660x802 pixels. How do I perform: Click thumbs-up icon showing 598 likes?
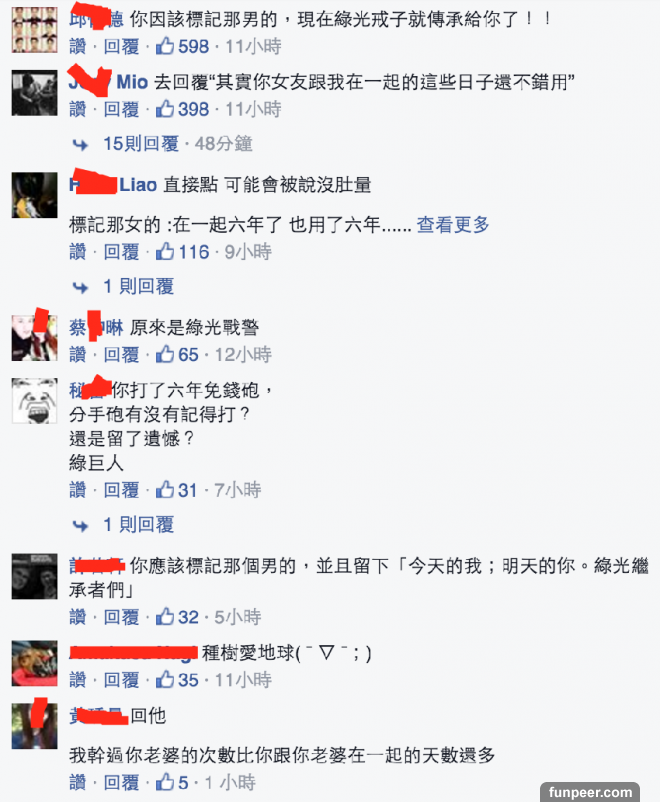click(x=165, y=46)
